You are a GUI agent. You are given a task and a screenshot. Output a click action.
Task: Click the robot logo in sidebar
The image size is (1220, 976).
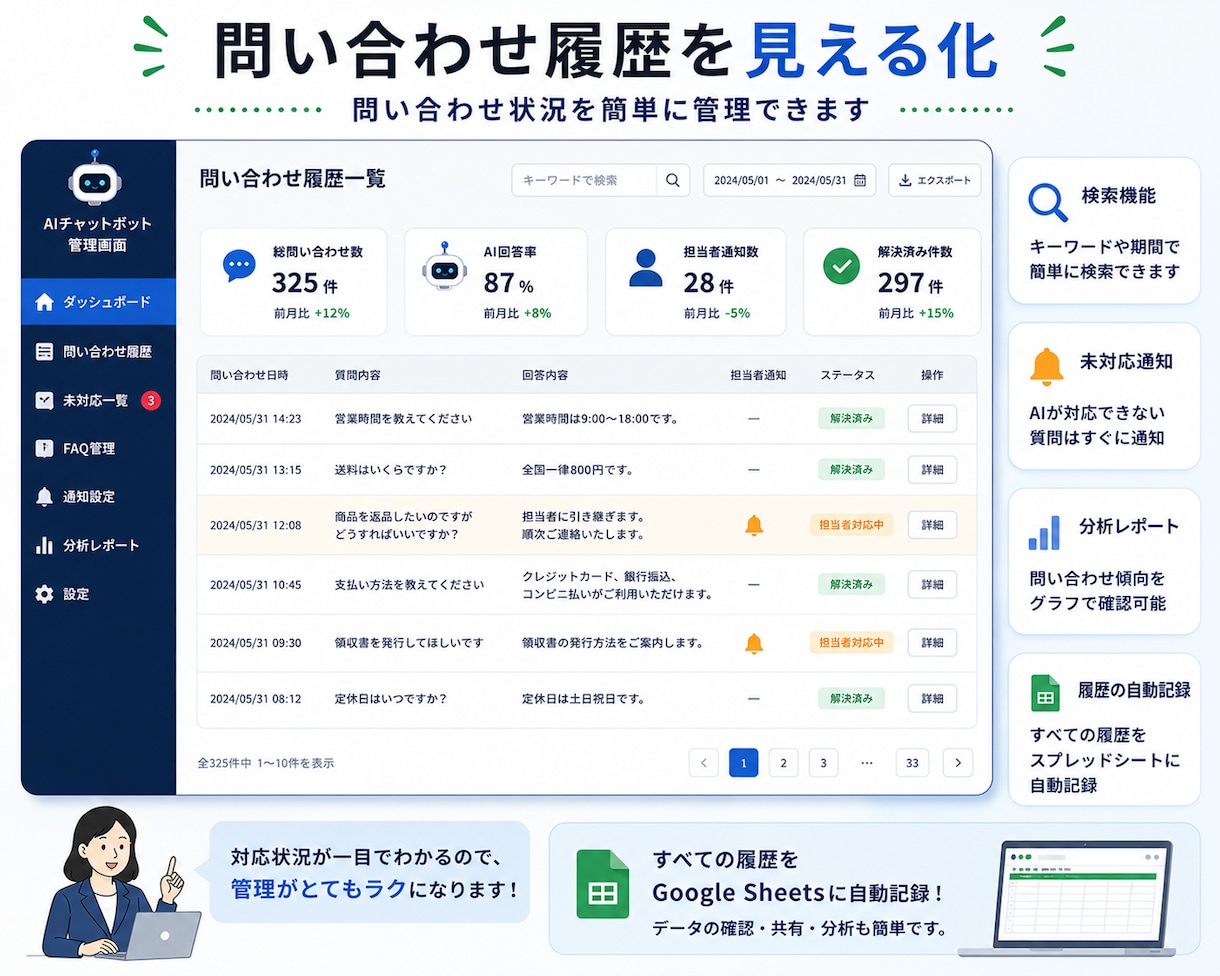[x=96, y=178]
